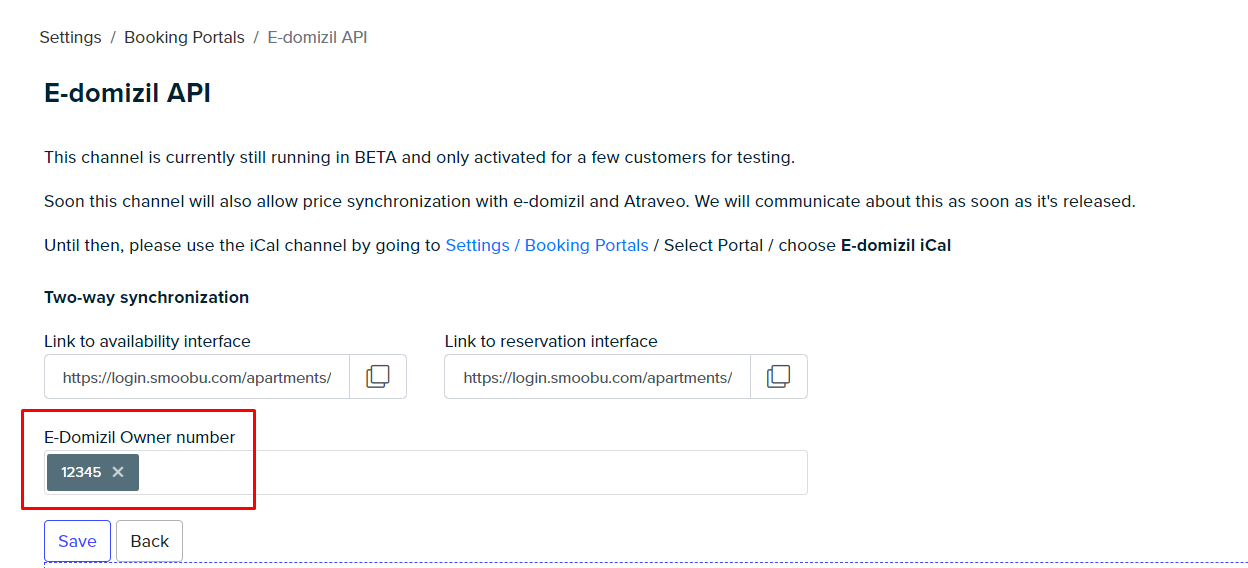Navigate to Booking Portals breadcrumb
This screenshot has width=1248, height=568.
184,37
